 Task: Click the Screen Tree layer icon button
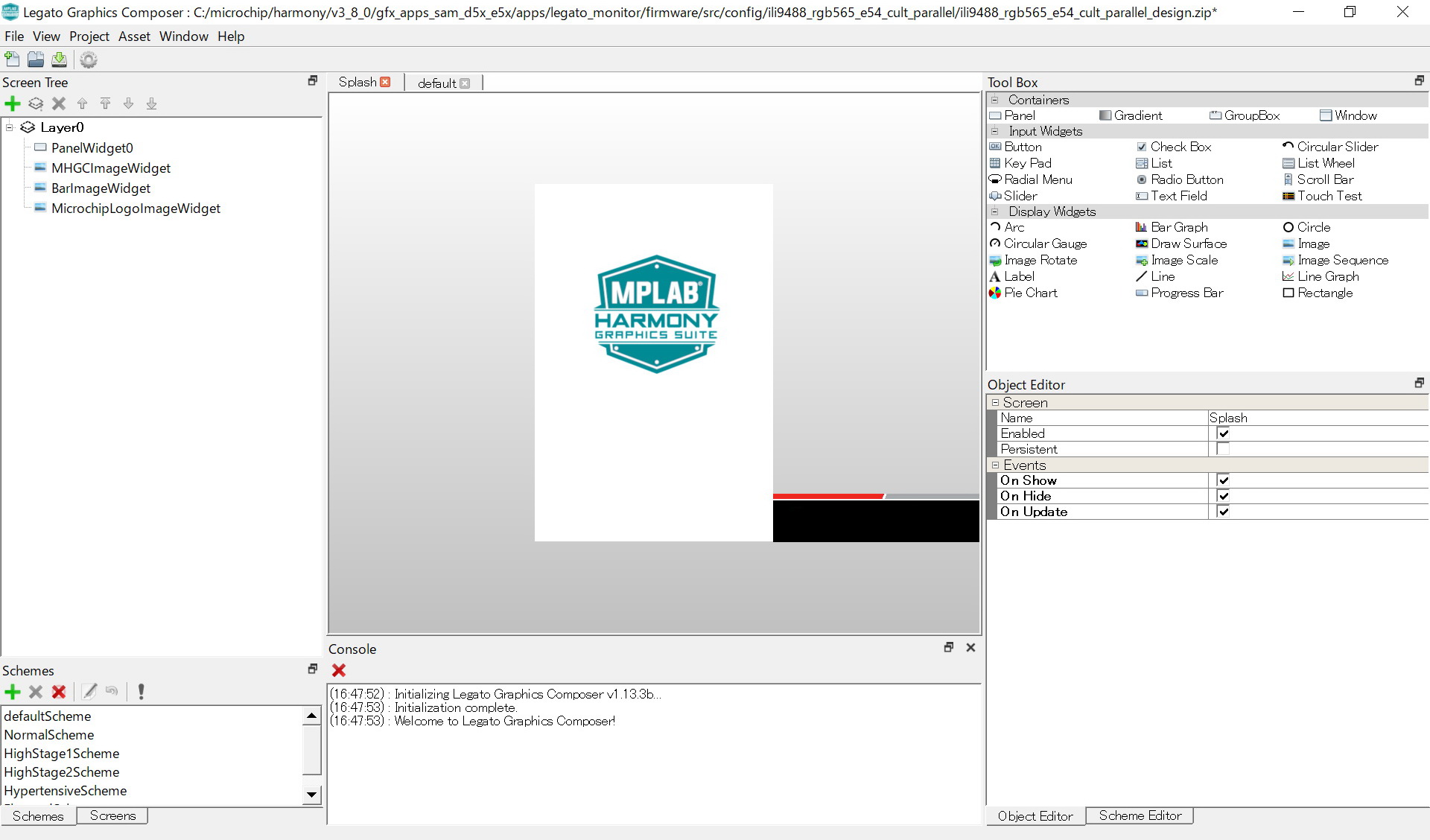point(36,104)
